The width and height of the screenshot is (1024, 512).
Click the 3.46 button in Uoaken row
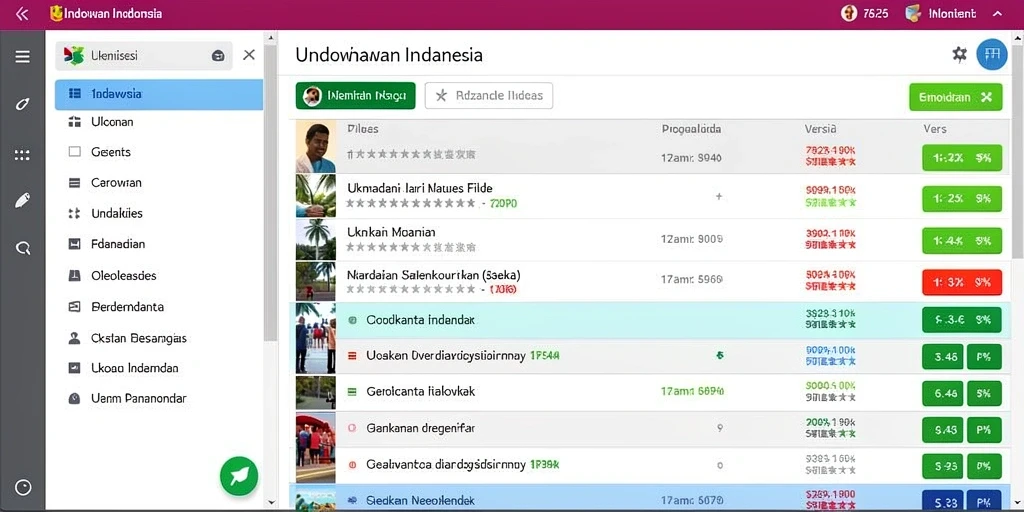942,357
